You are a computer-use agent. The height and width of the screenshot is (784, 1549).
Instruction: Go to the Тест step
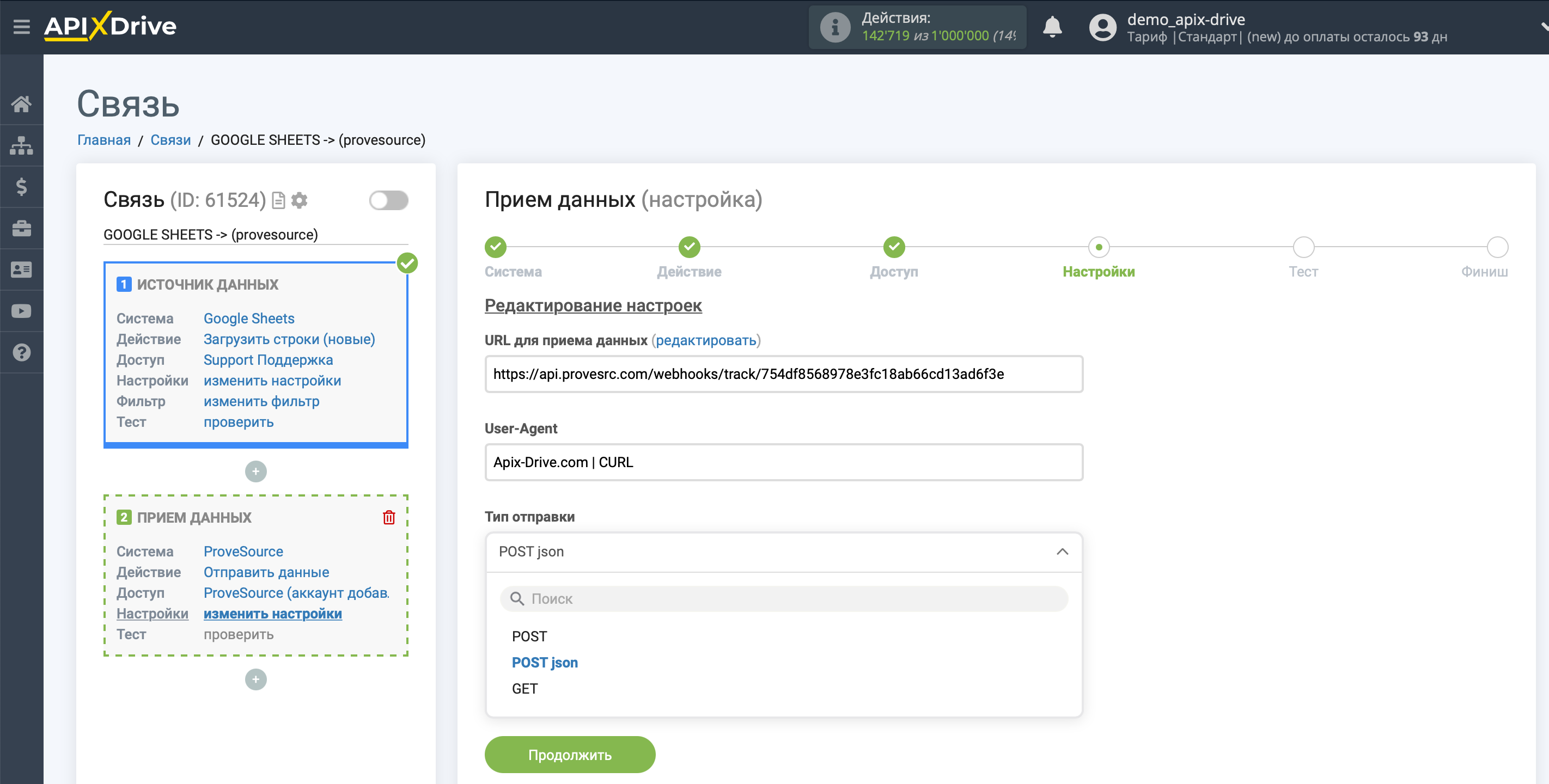1303,247
